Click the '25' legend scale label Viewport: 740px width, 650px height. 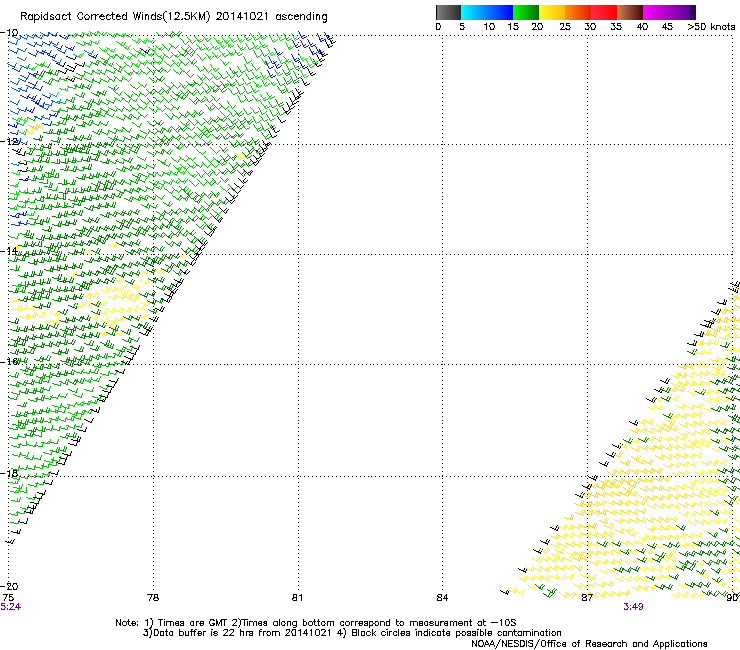click(x=565, y=27)
